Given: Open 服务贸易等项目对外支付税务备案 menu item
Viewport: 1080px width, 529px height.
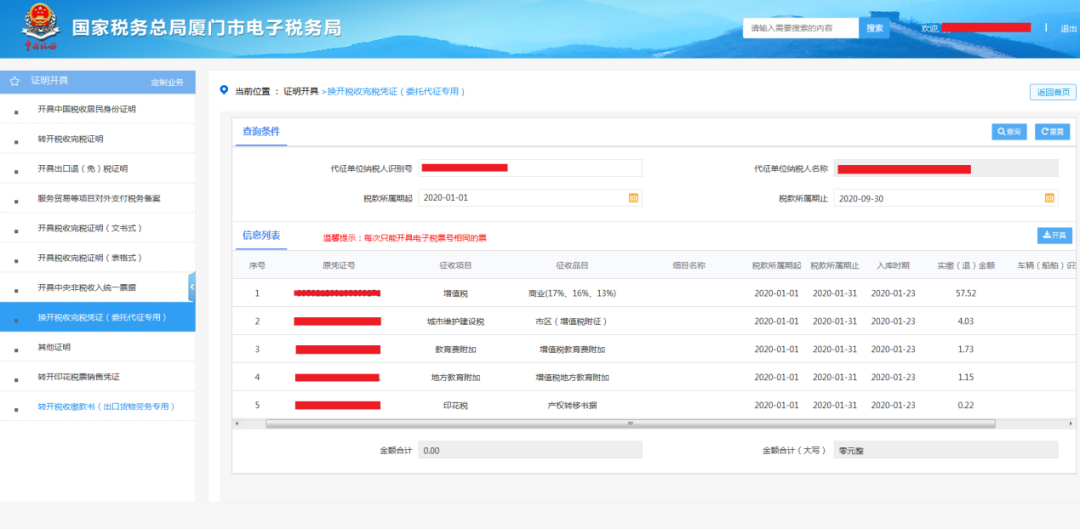Looking at the screenshot, I should click(x=98, y=198).
